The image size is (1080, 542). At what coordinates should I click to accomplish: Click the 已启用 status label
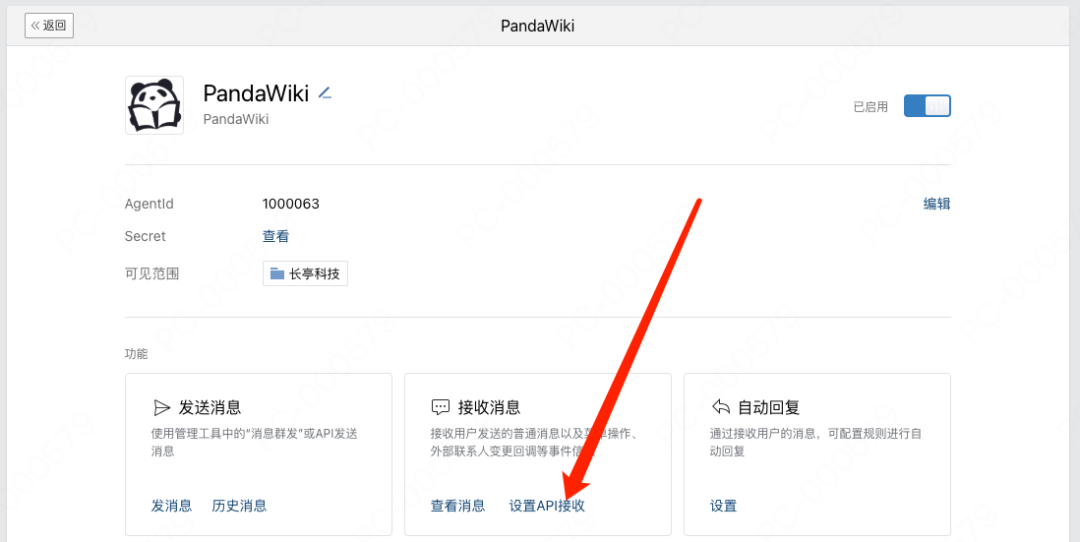click(x=871, y=107)
